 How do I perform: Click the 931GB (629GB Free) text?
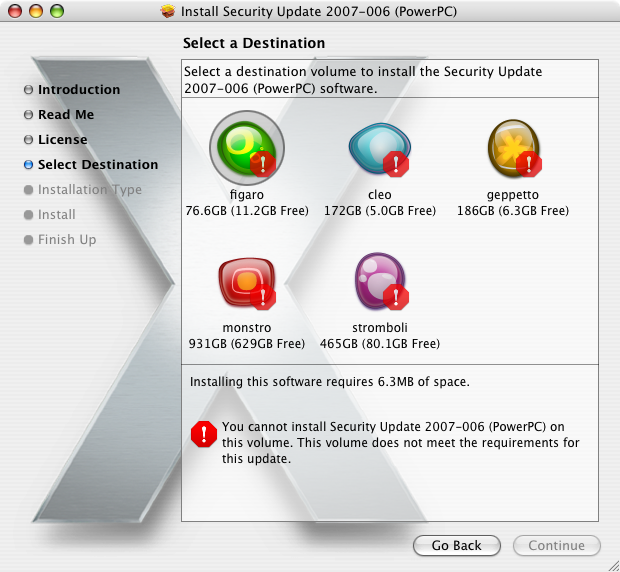247,344
